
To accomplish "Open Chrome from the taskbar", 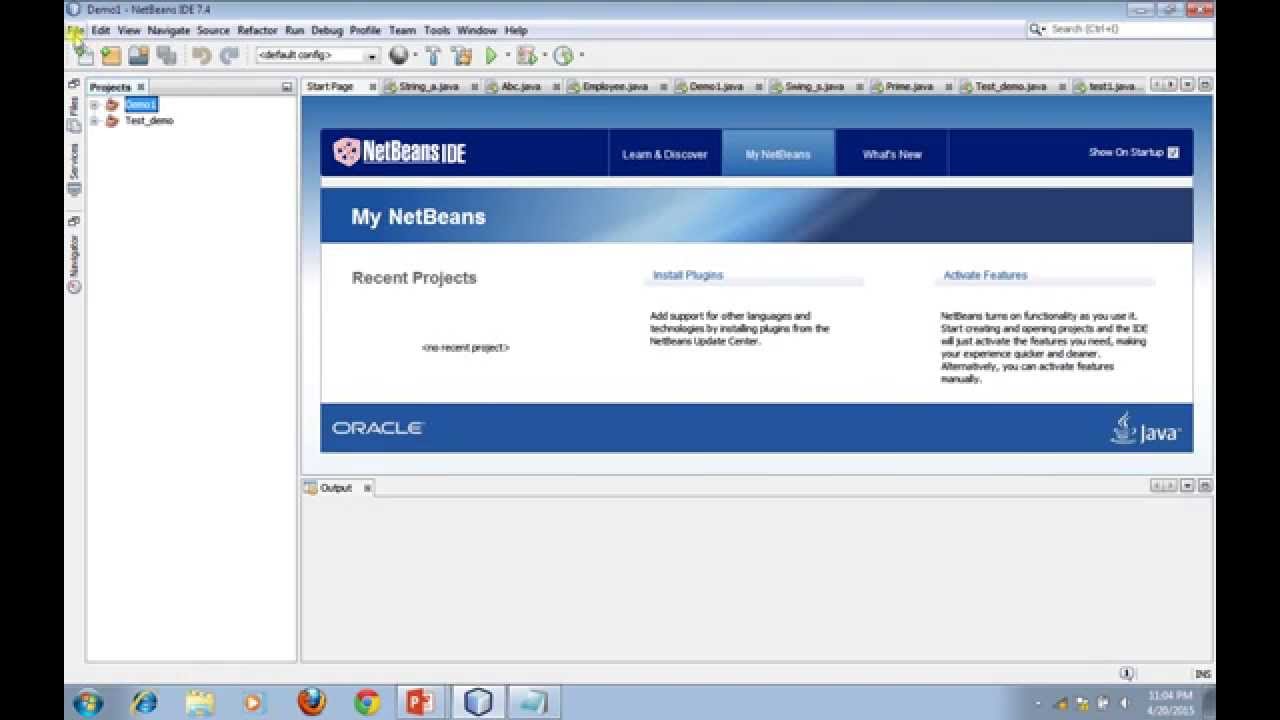I will pyautogui.click(x=367, y=702).
